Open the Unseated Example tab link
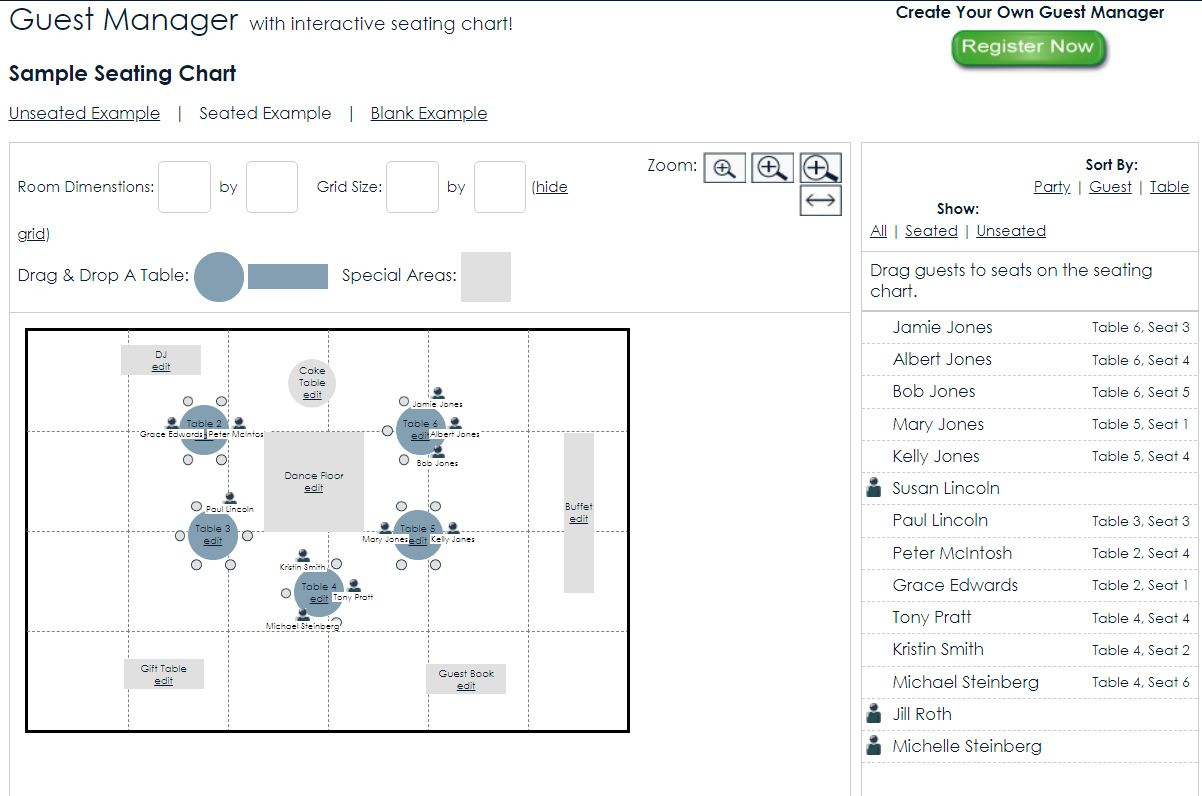Viewport: 1202px width, 796px height. [x=84, y=113]
